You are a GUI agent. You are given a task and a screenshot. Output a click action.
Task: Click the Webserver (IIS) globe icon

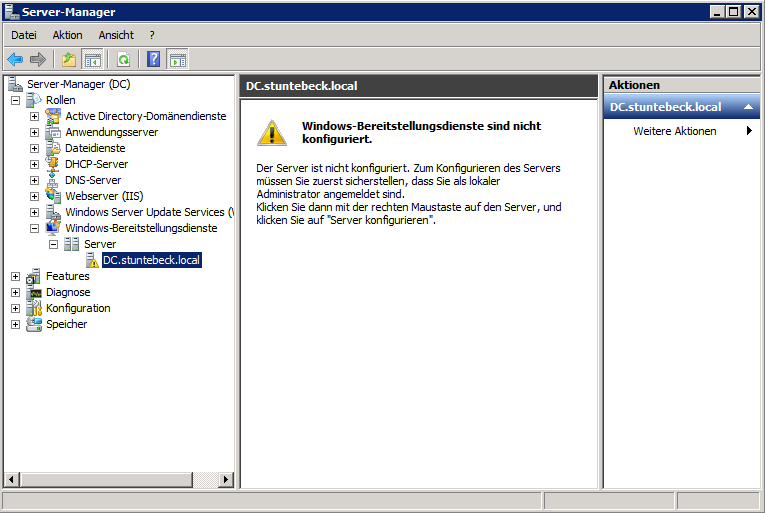pos(53,196)
